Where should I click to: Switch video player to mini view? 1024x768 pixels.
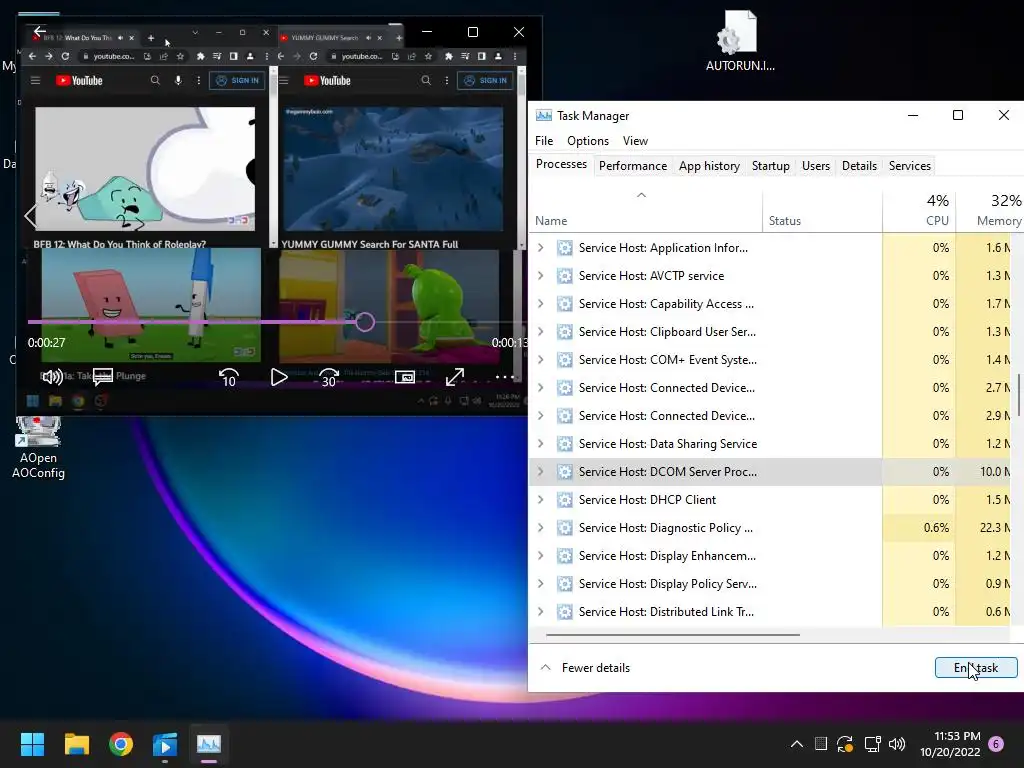tap(405, 377)
